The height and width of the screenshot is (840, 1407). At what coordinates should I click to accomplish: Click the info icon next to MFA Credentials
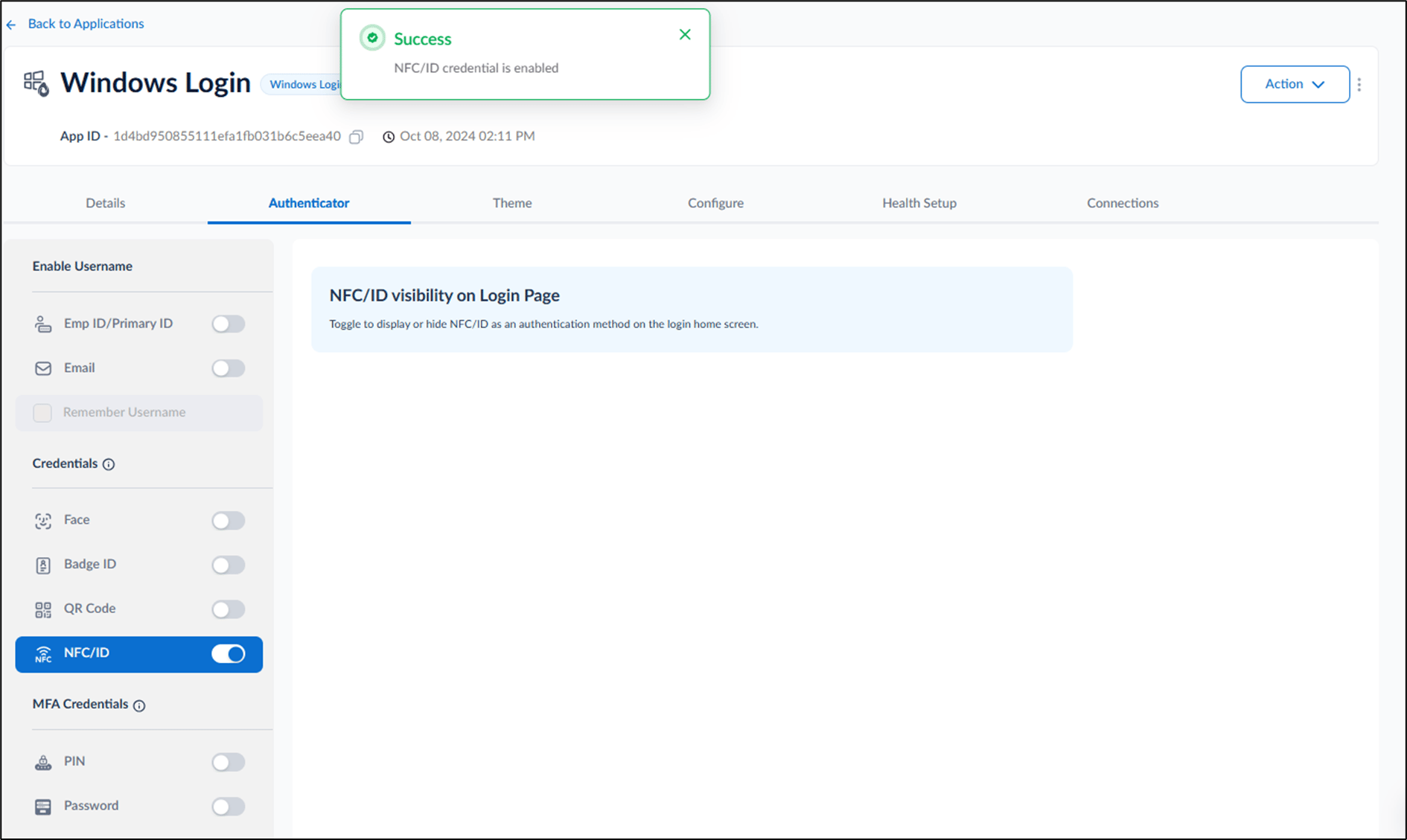(x=139, y=705)
